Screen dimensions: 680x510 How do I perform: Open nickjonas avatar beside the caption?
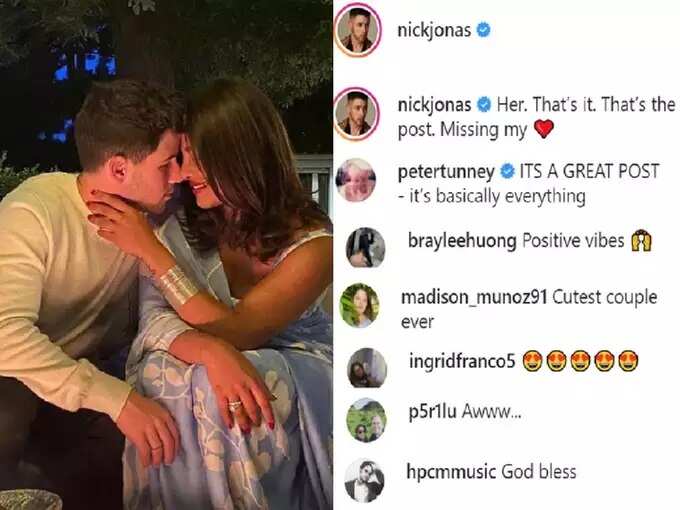tap(357, 114)
